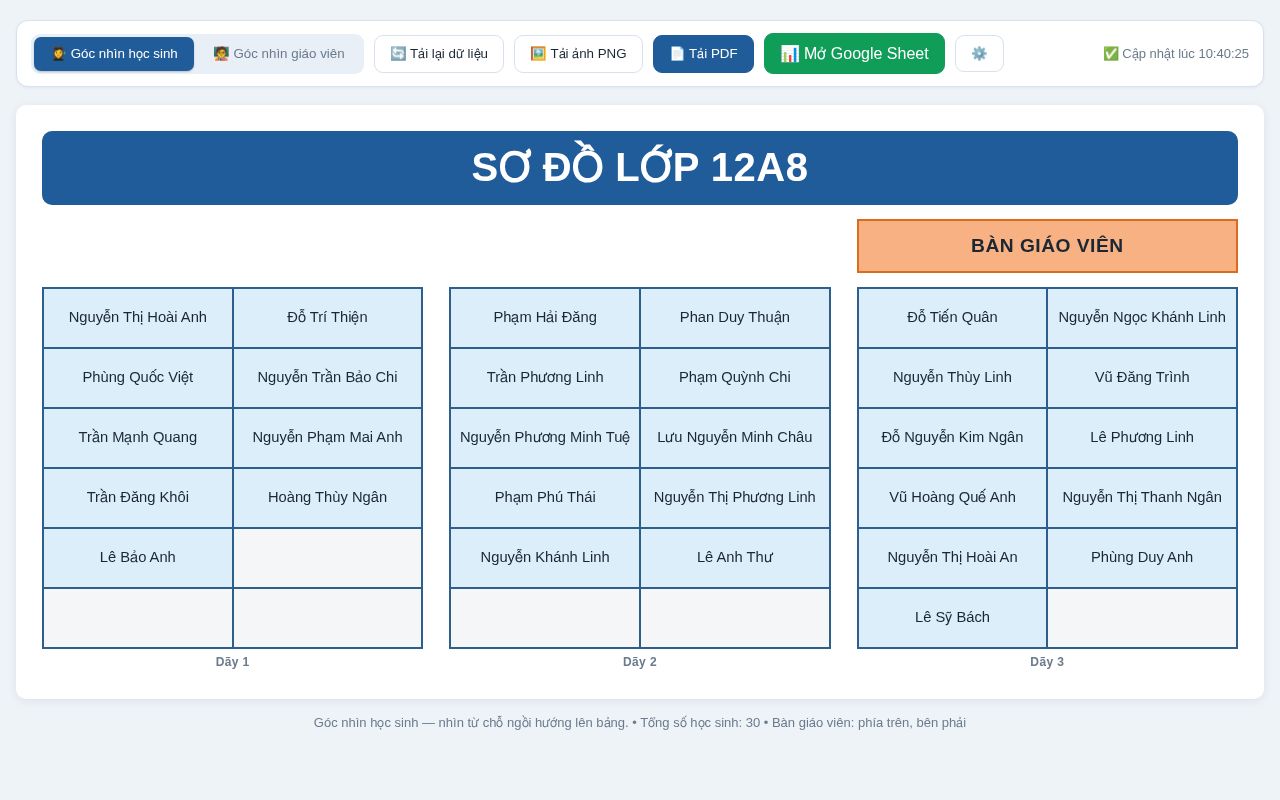Click the Tải lại dữ liệu button
The image size is (1280, 800).
[439, 54]
